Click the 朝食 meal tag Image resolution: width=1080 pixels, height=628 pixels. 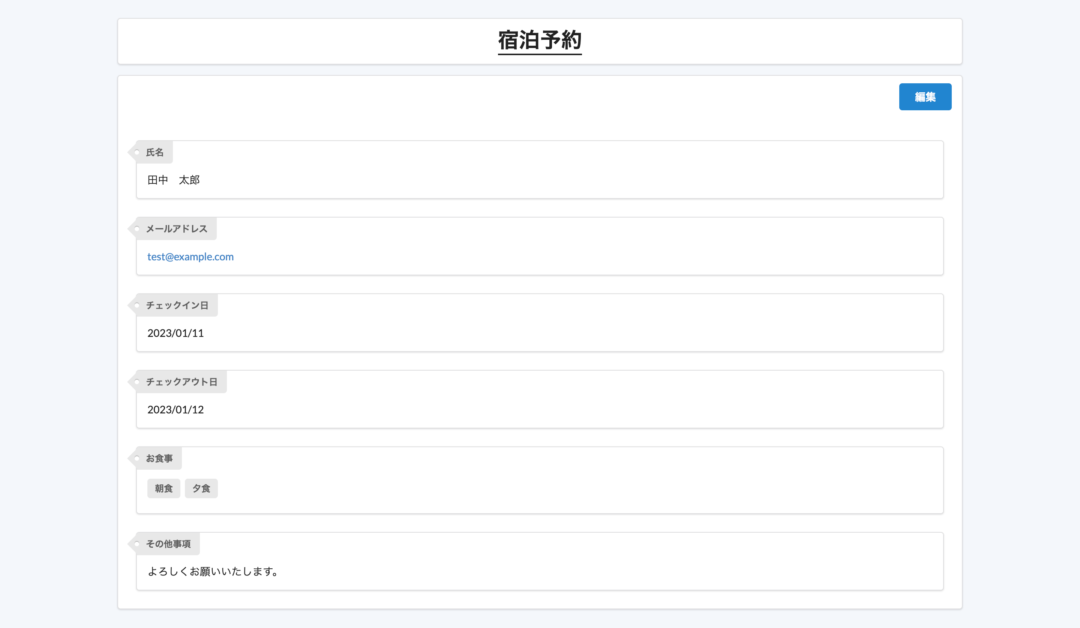point(163,489)
